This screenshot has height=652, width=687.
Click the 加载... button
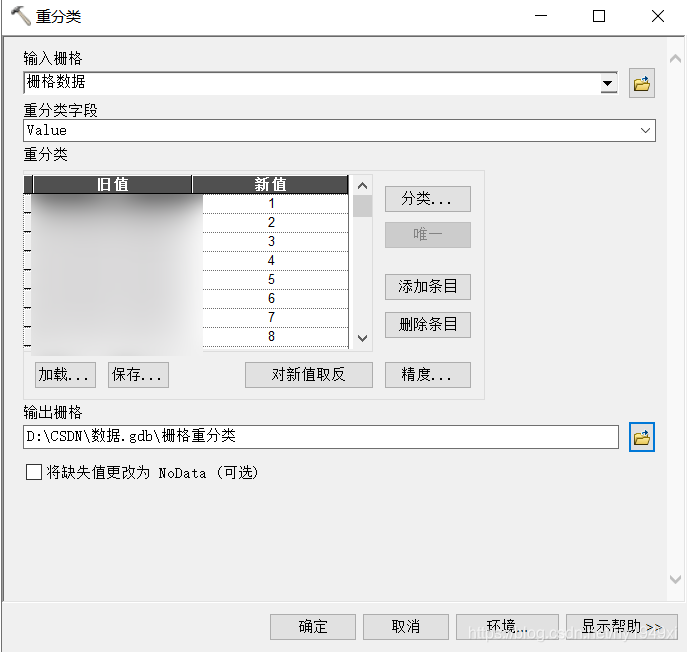point(65,375)
